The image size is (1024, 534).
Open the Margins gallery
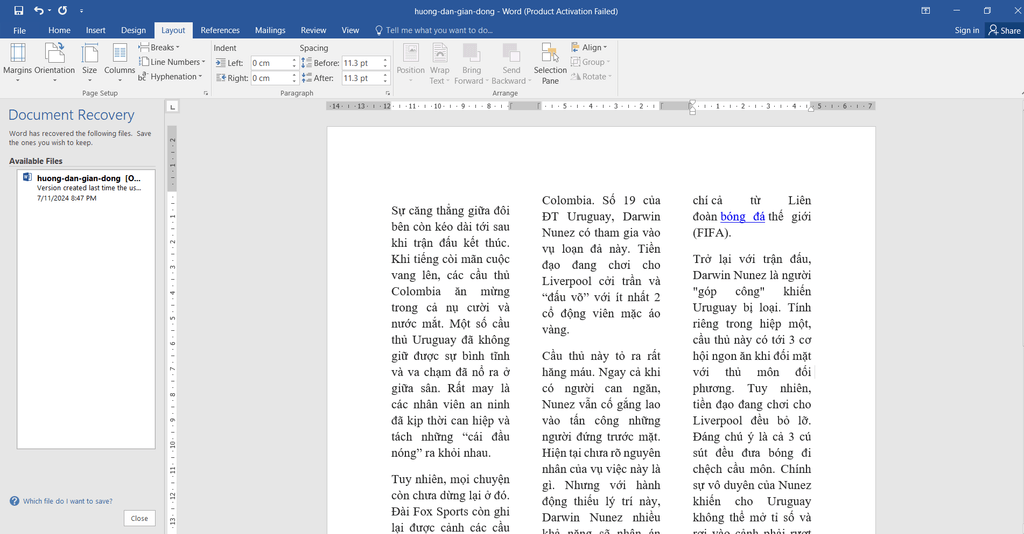18,63
